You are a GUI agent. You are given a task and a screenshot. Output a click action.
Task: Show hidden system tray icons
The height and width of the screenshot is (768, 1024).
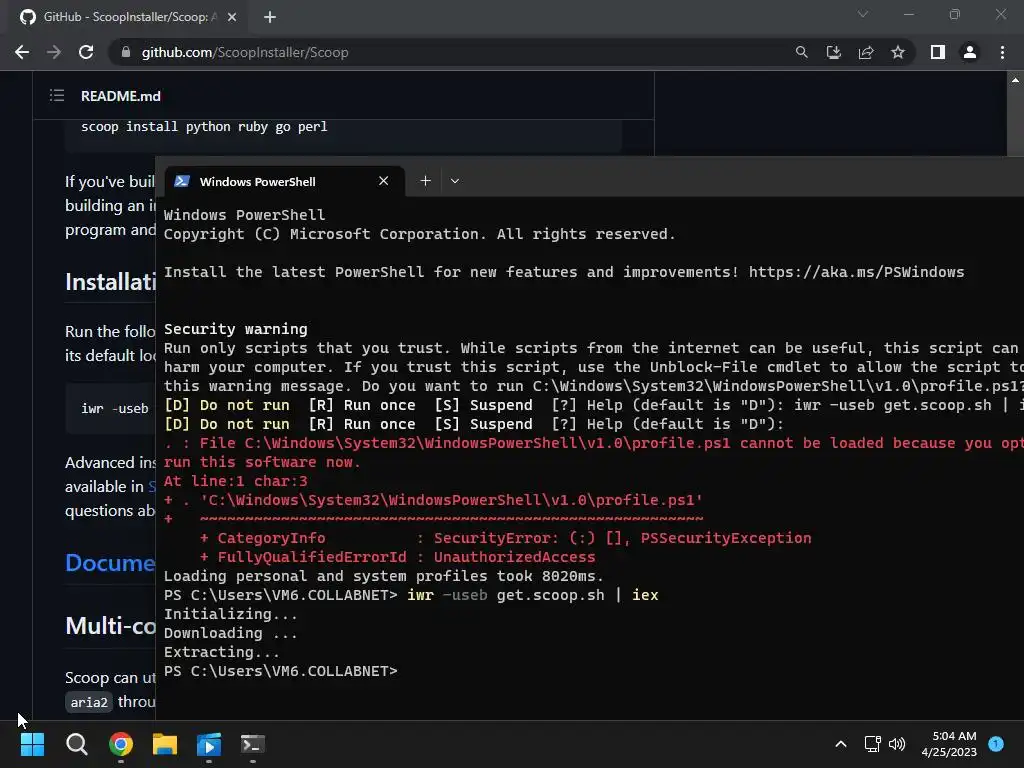tap(841, 744)
